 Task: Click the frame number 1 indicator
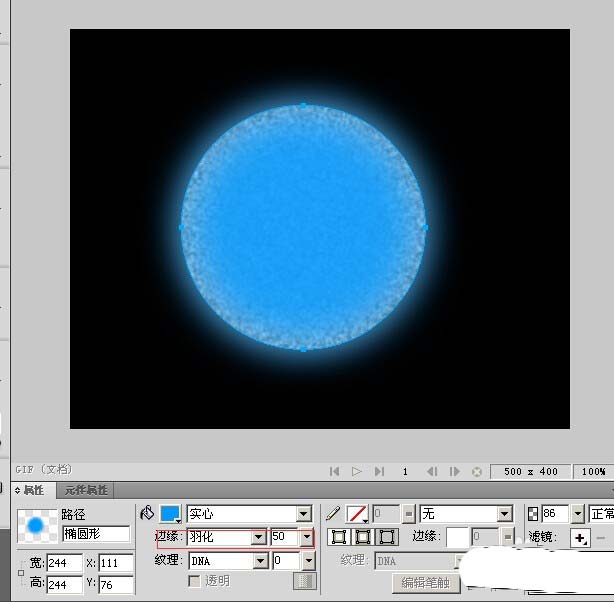click(x=405, y=472)
